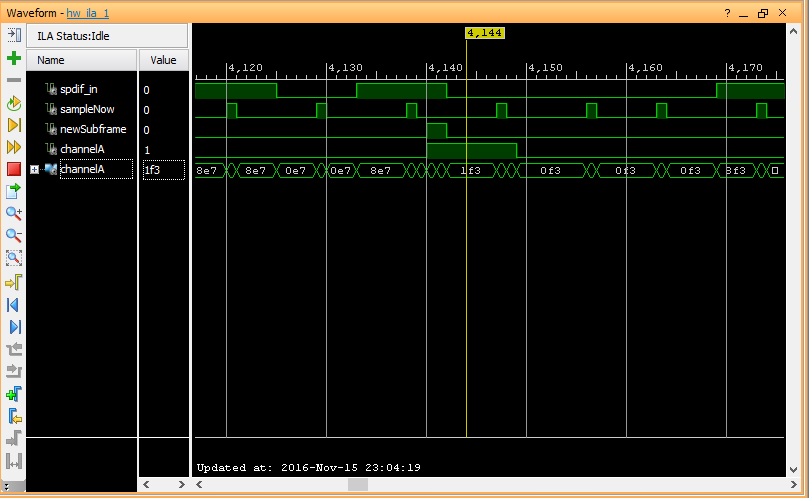Select the spdif_in signal row
Viewport: 812px width, 501px height.
pyautogui.click(x=78, y=90)
